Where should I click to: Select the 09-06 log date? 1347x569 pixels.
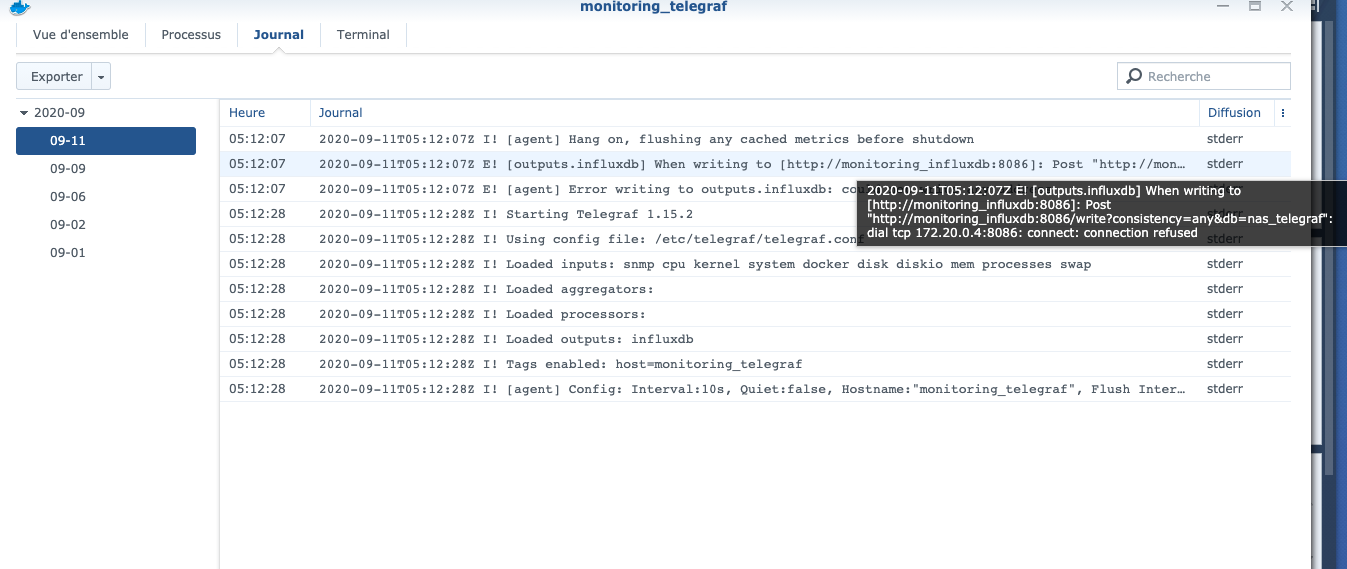point(106,197)
